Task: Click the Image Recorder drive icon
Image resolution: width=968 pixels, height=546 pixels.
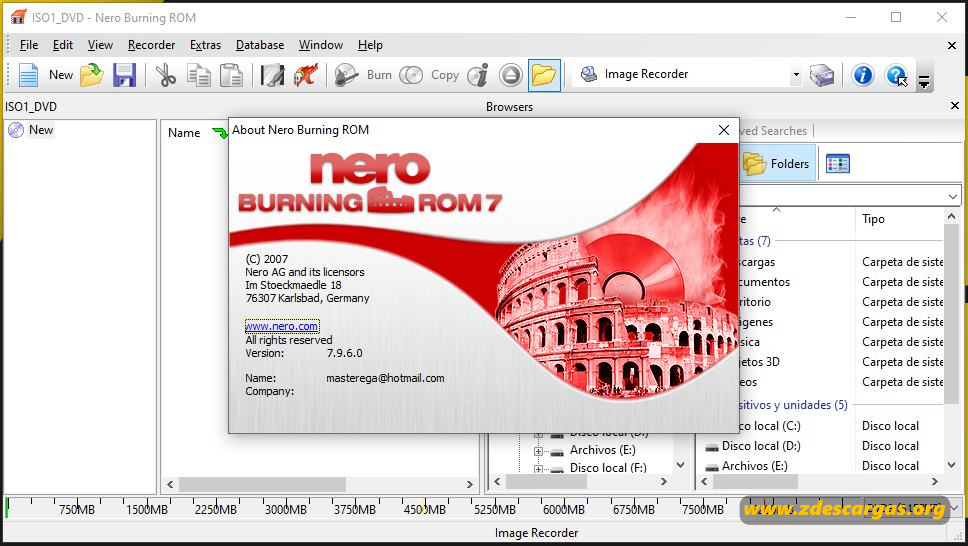Action: pos(589,74)
